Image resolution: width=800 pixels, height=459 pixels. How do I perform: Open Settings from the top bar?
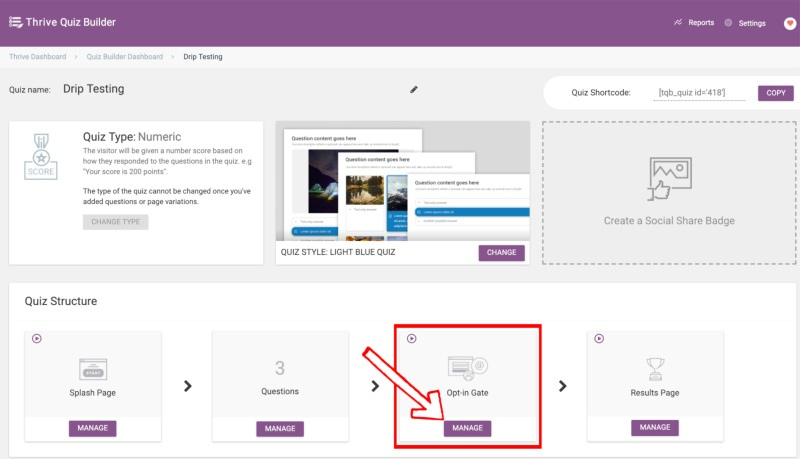[745, 23]
